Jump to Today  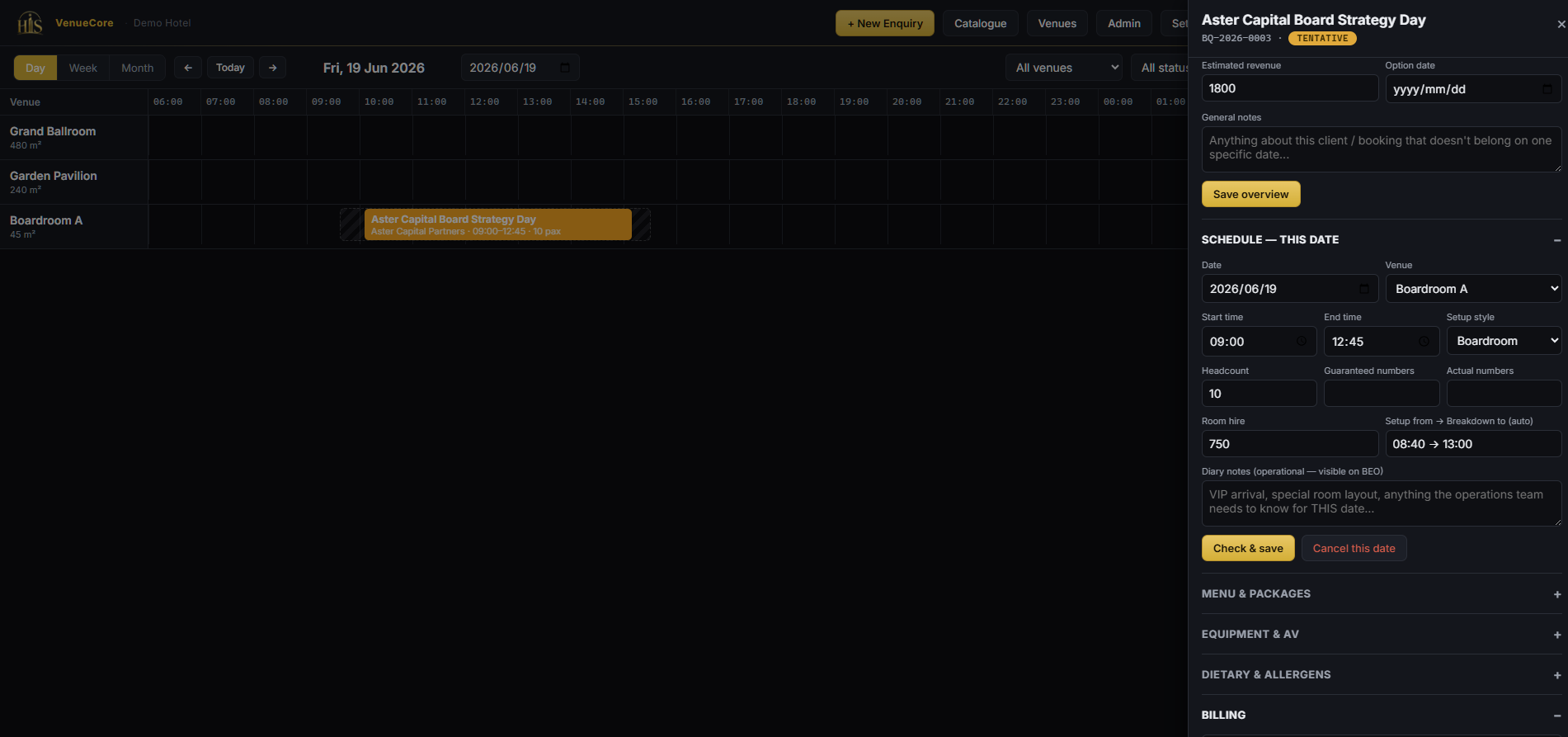(230, 68)
